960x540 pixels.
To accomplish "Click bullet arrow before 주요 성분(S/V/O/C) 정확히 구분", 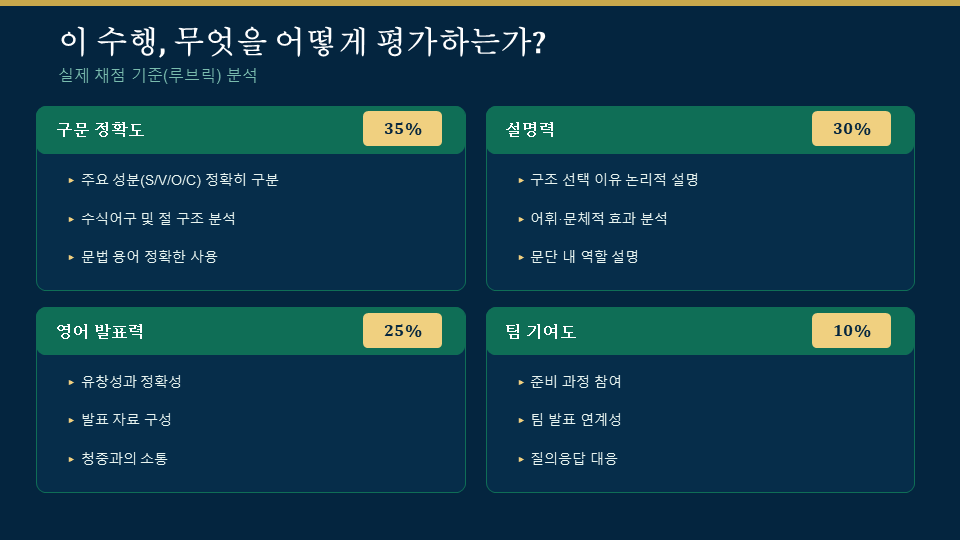I will (x=71, y=180).
